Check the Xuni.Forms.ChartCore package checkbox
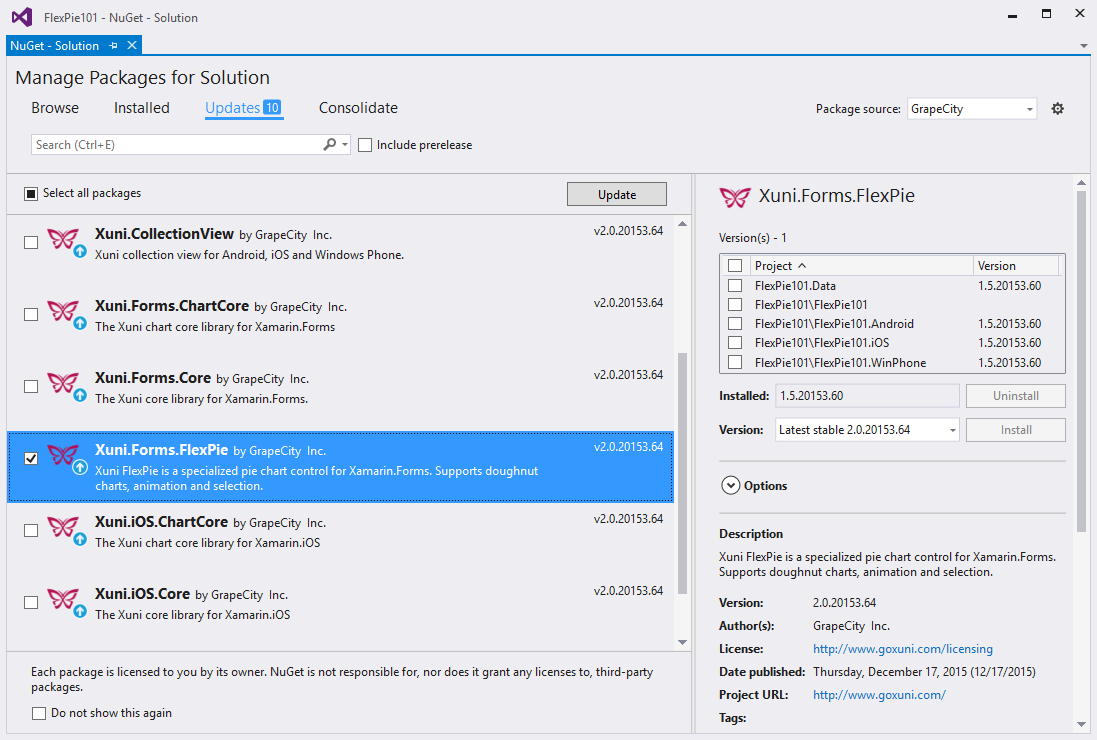 pos(31,314)
